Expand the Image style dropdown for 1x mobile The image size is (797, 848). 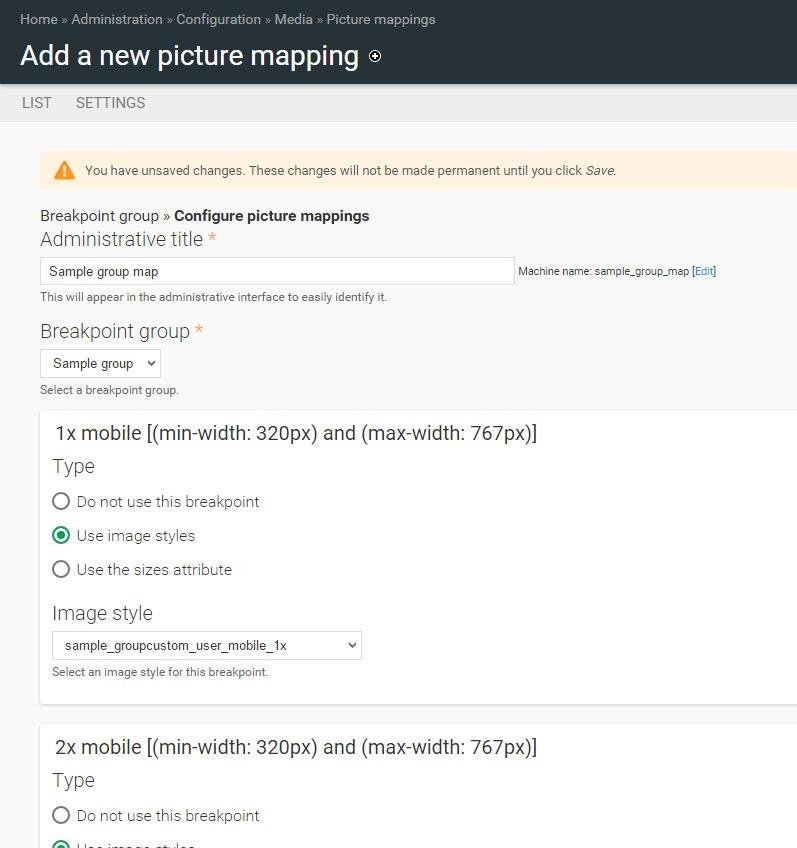tap(206, 646)
